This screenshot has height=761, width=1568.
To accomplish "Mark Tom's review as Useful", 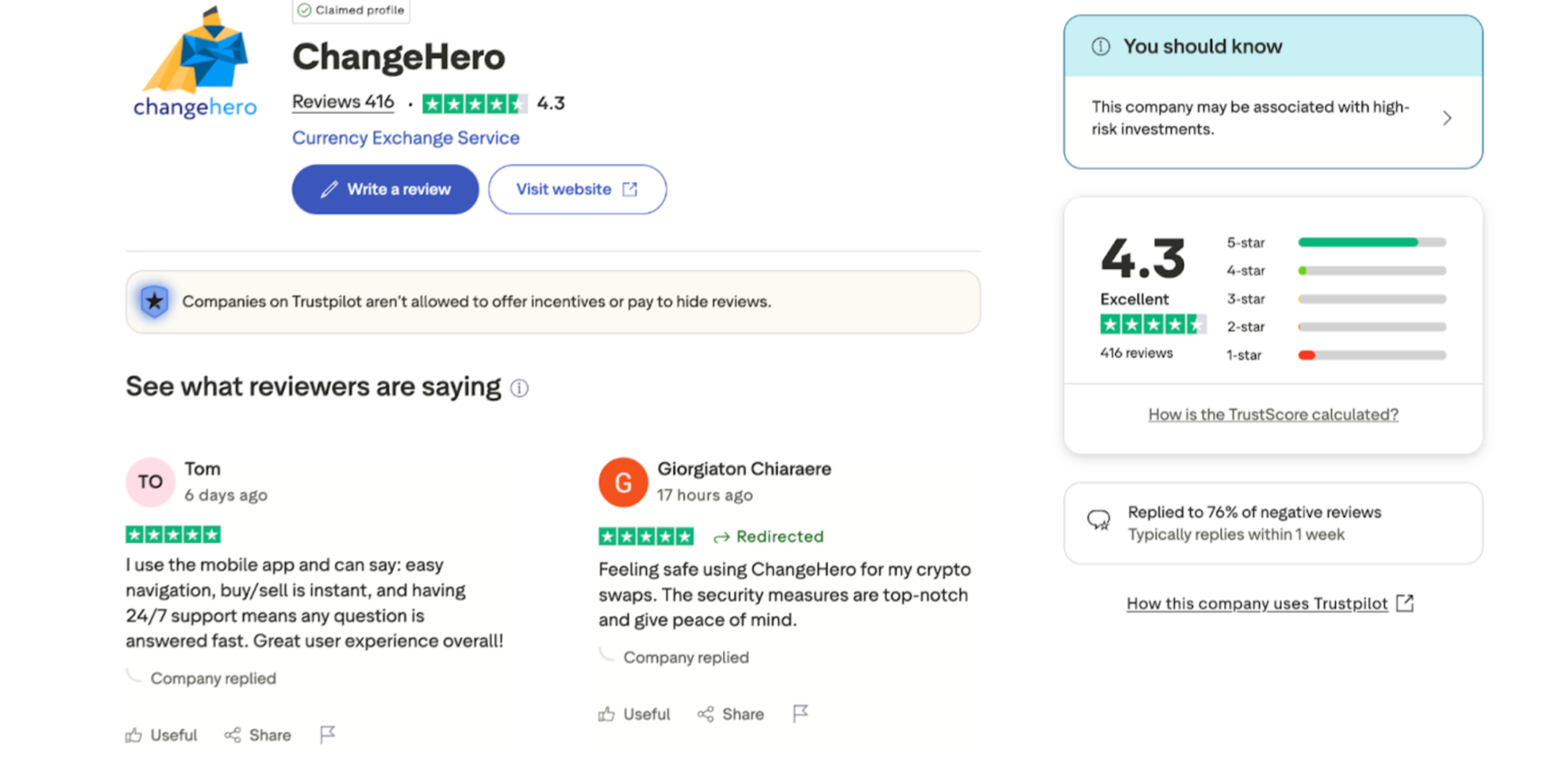I will (x=161, y=735).
